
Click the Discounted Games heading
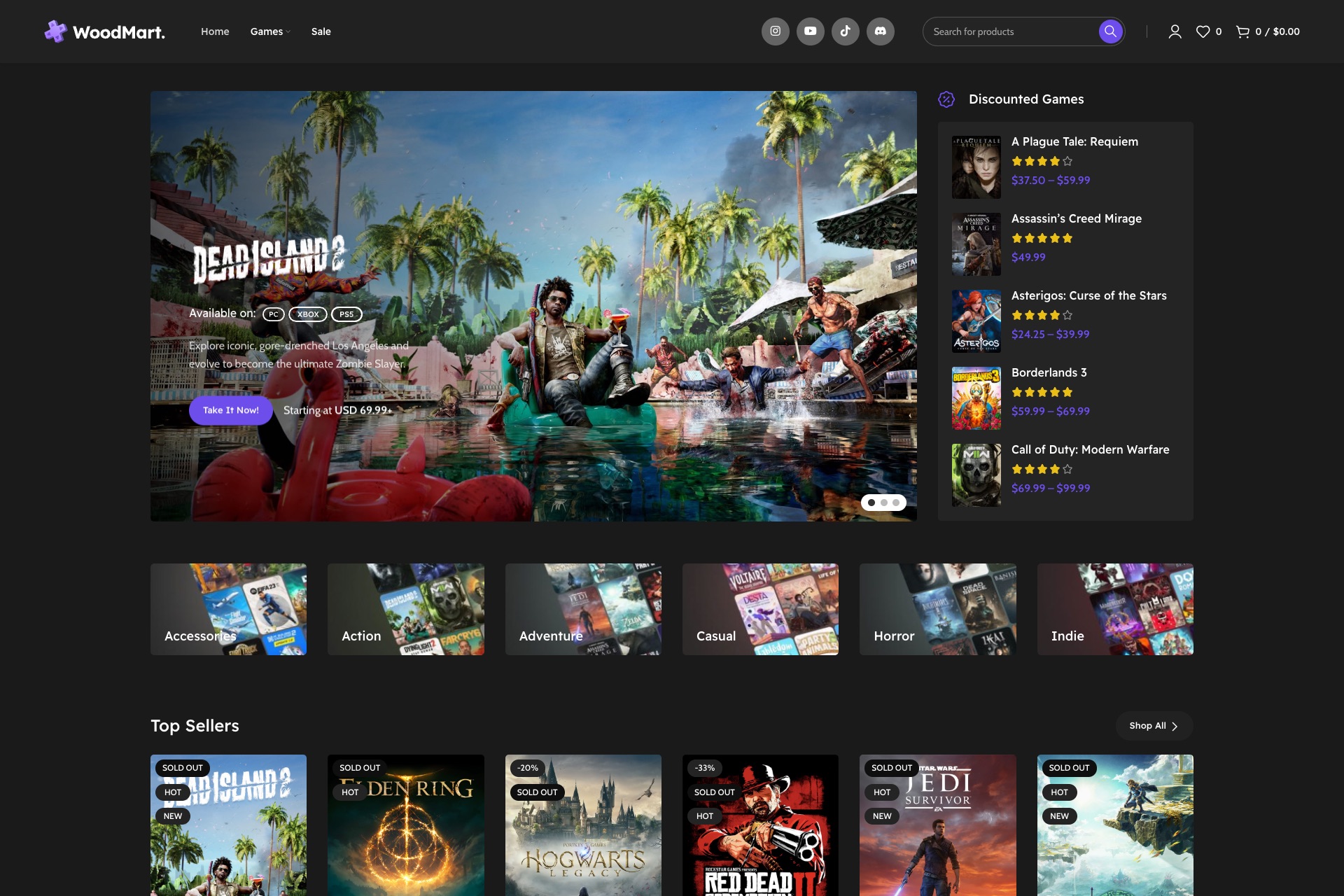tap(1026, 99)
